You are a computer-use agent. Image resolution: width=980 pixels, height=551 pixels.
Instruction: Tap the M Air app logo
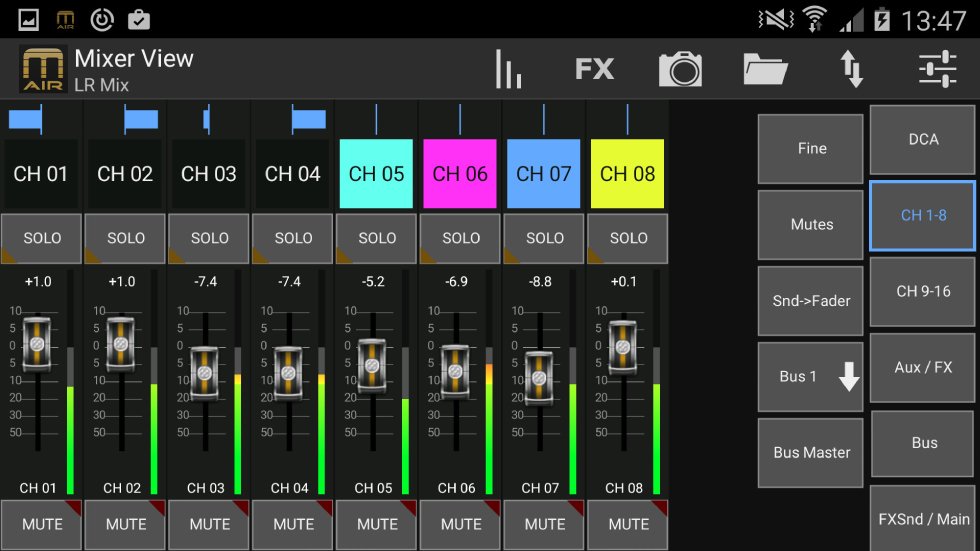42,69
